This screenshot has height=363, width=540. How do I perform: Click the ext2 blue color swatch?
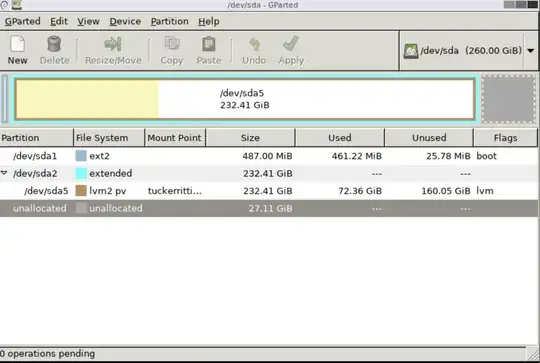point(81,156)
